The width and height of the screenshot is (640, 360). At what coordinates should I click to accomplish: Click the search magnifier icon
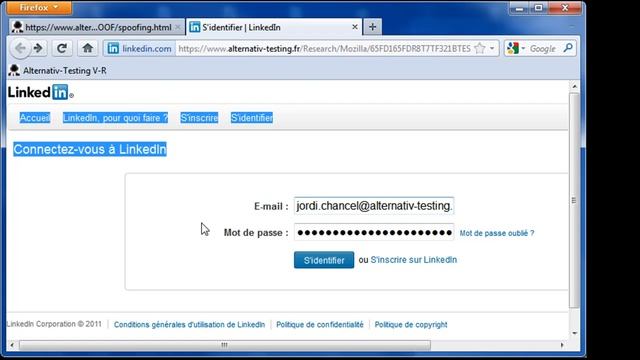point(568,48)
